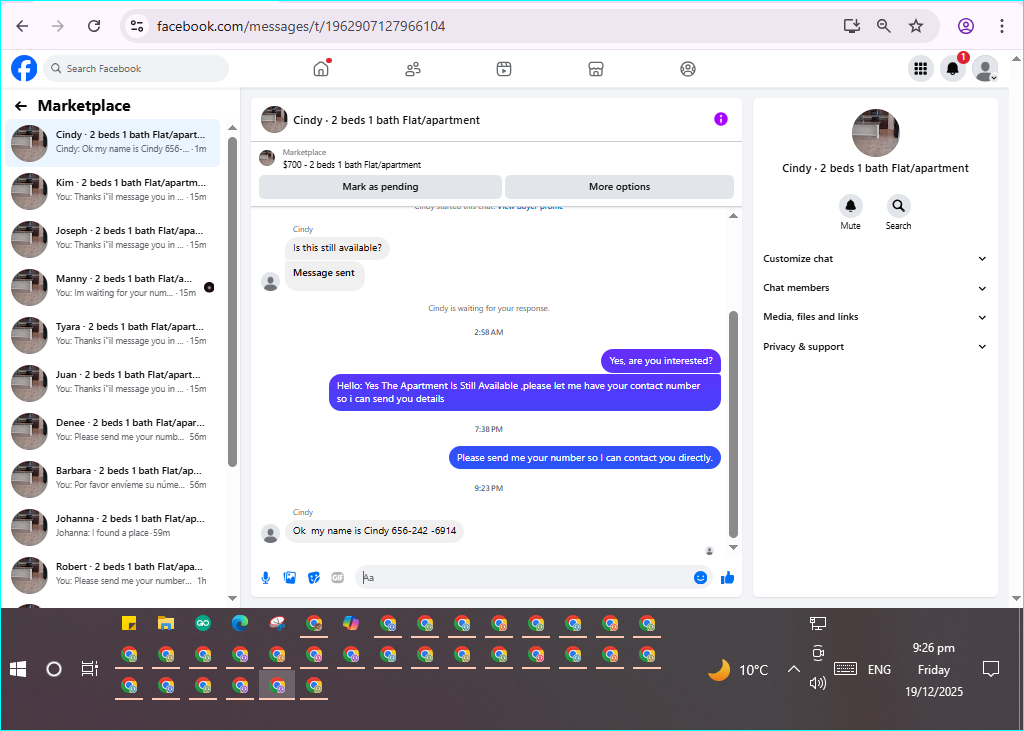This screenshot has width=1024, height=731.
Task: Send a thumbs-up like
Action: click(x=728, y=577)
